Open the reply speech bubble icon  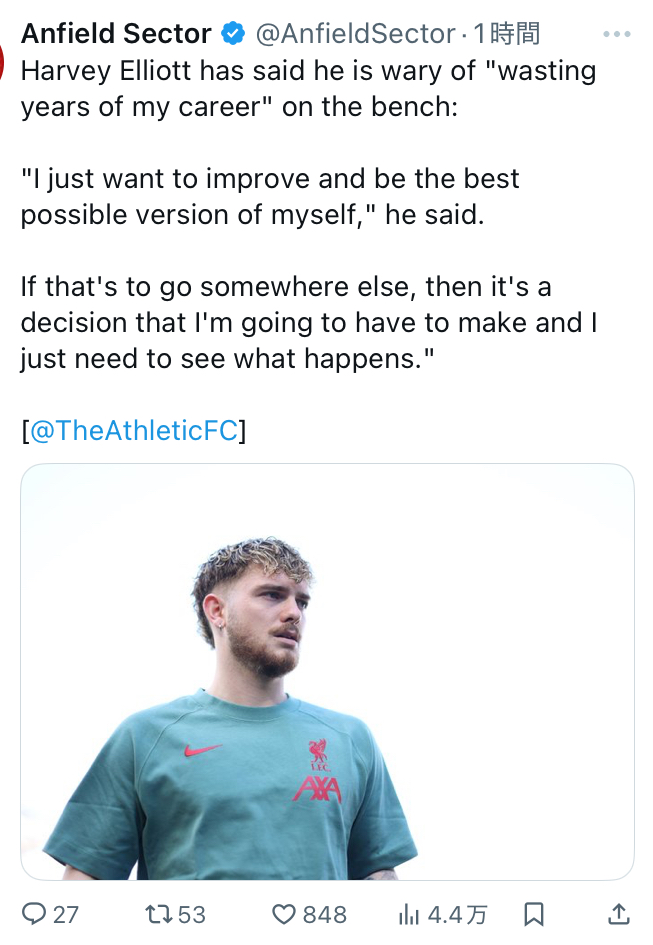(34, 914)
